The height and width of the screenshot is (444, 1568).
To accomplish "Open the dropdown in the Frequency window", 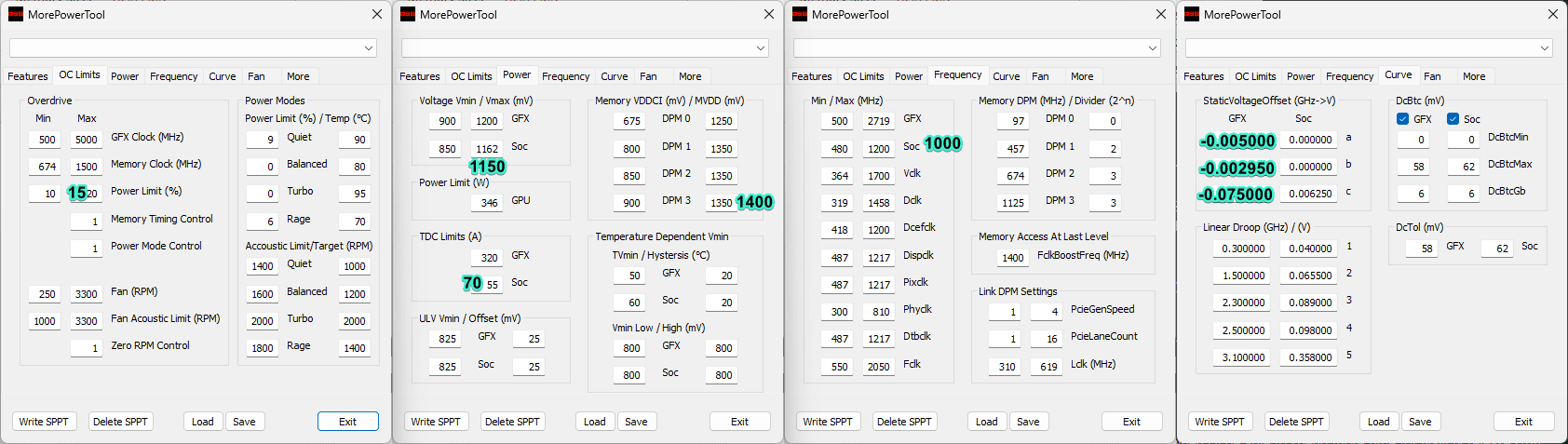I will (x=977, y=47).
